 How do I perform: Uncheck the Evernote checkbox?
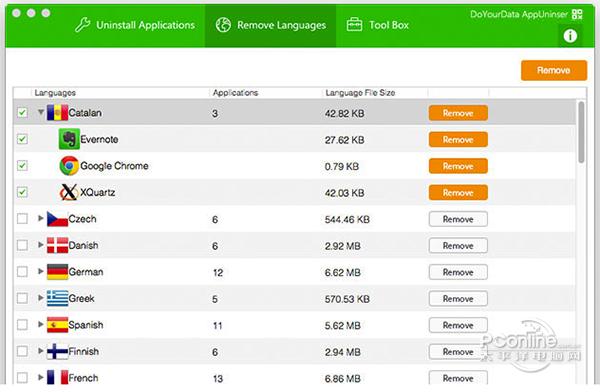pyautogui.click(x=23, y=139)
